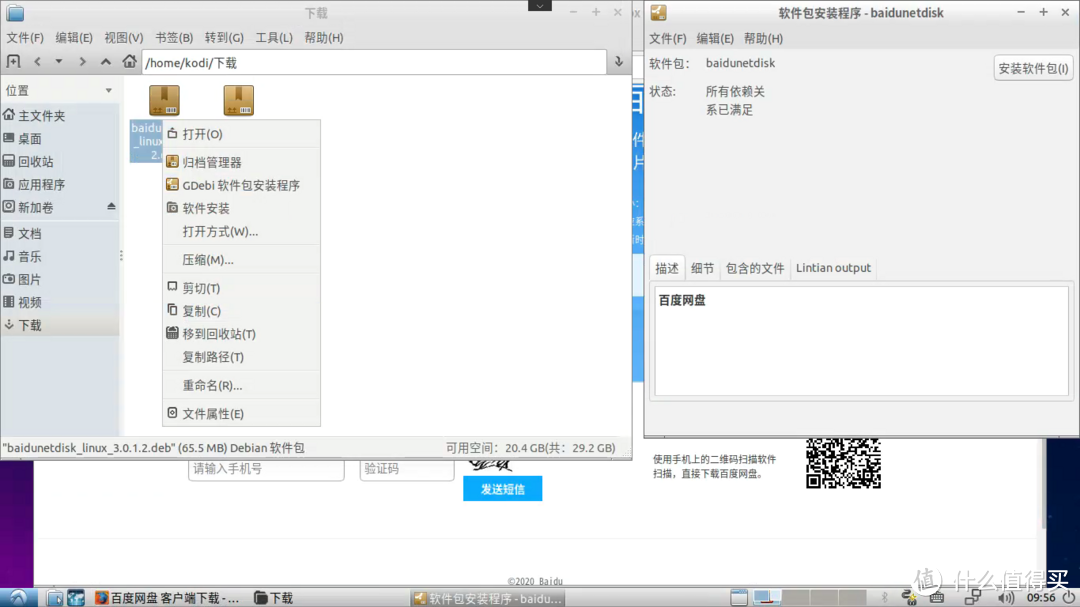Eject the 新加卷 volume
This screenshot has width=1080, height=607.
click(x=111, y=207)
